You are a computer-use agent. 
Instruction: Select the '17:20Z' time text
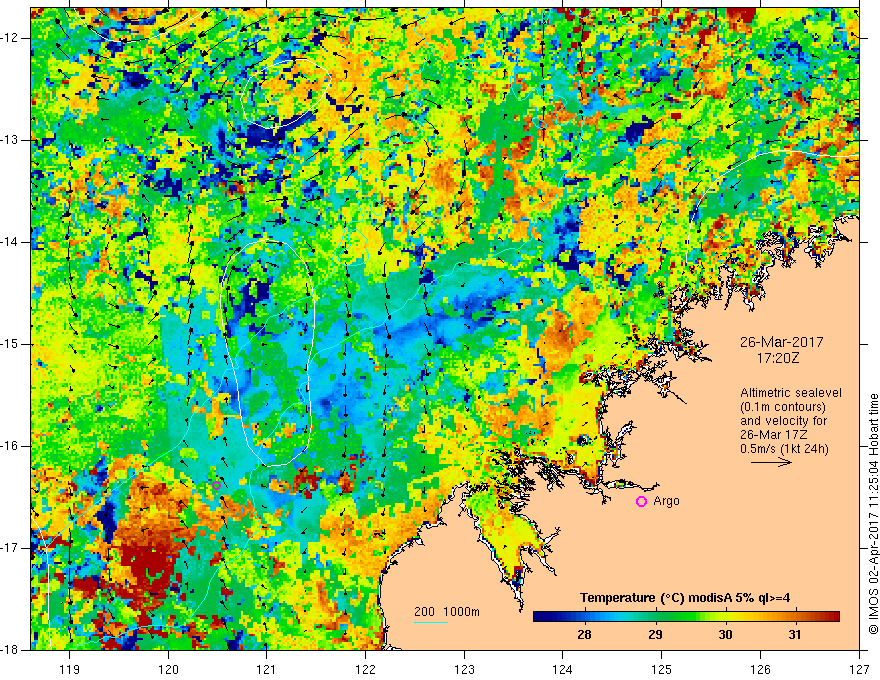(x=778, y=358)
